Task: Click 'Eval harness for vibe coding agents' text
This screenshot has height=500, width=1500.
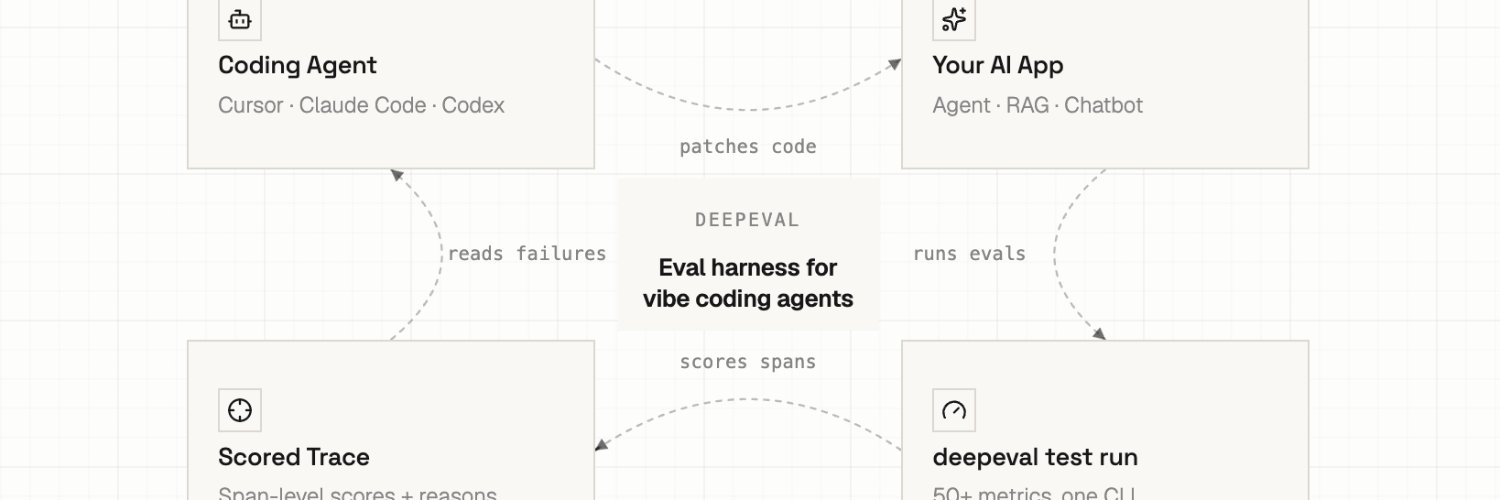Action: pos(748,283)
